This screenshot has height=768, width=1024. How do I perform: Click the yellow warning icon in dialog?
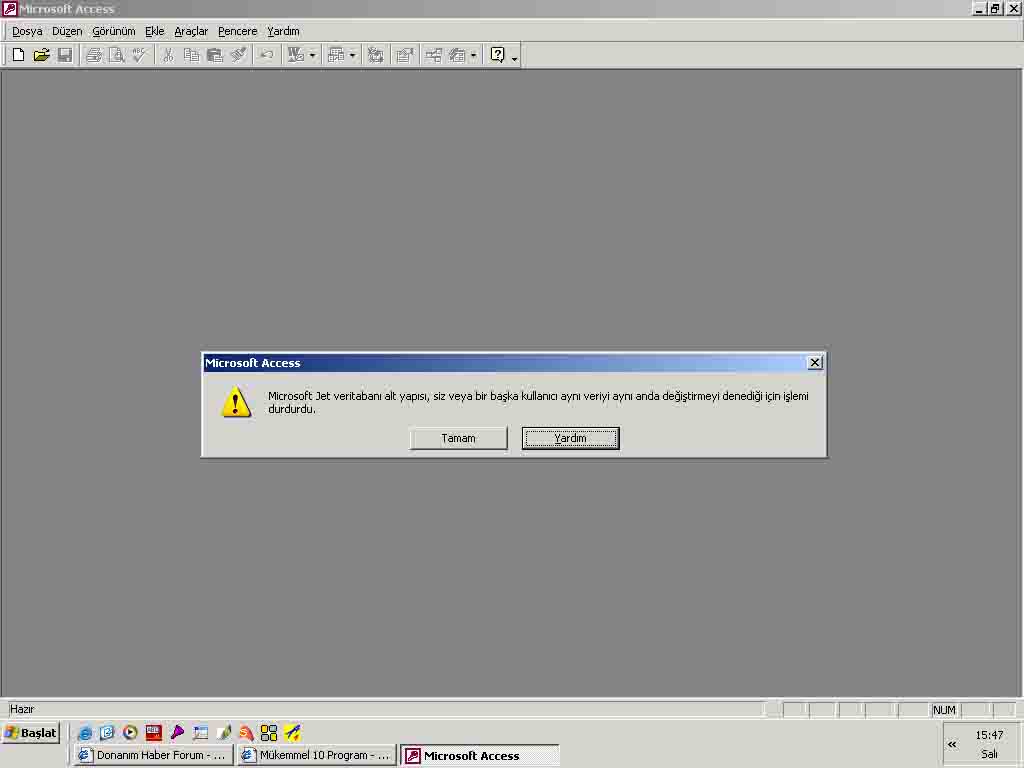point(236,402)
